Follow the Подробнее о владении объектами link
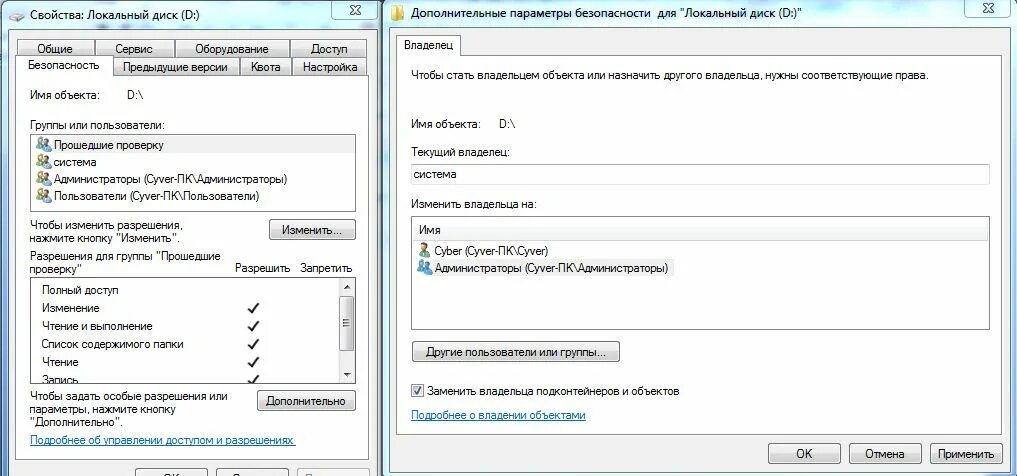1017x476 pixels. 498,415
